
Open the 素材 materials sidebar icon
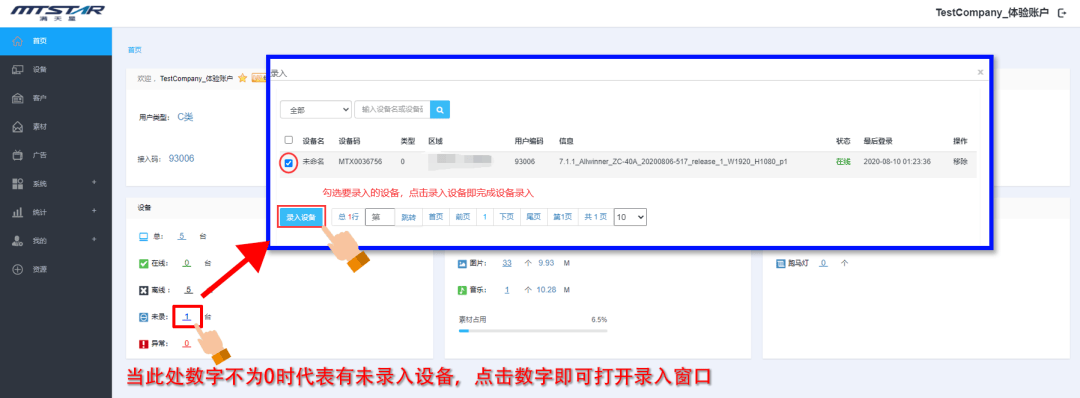(x=18, y=127)
